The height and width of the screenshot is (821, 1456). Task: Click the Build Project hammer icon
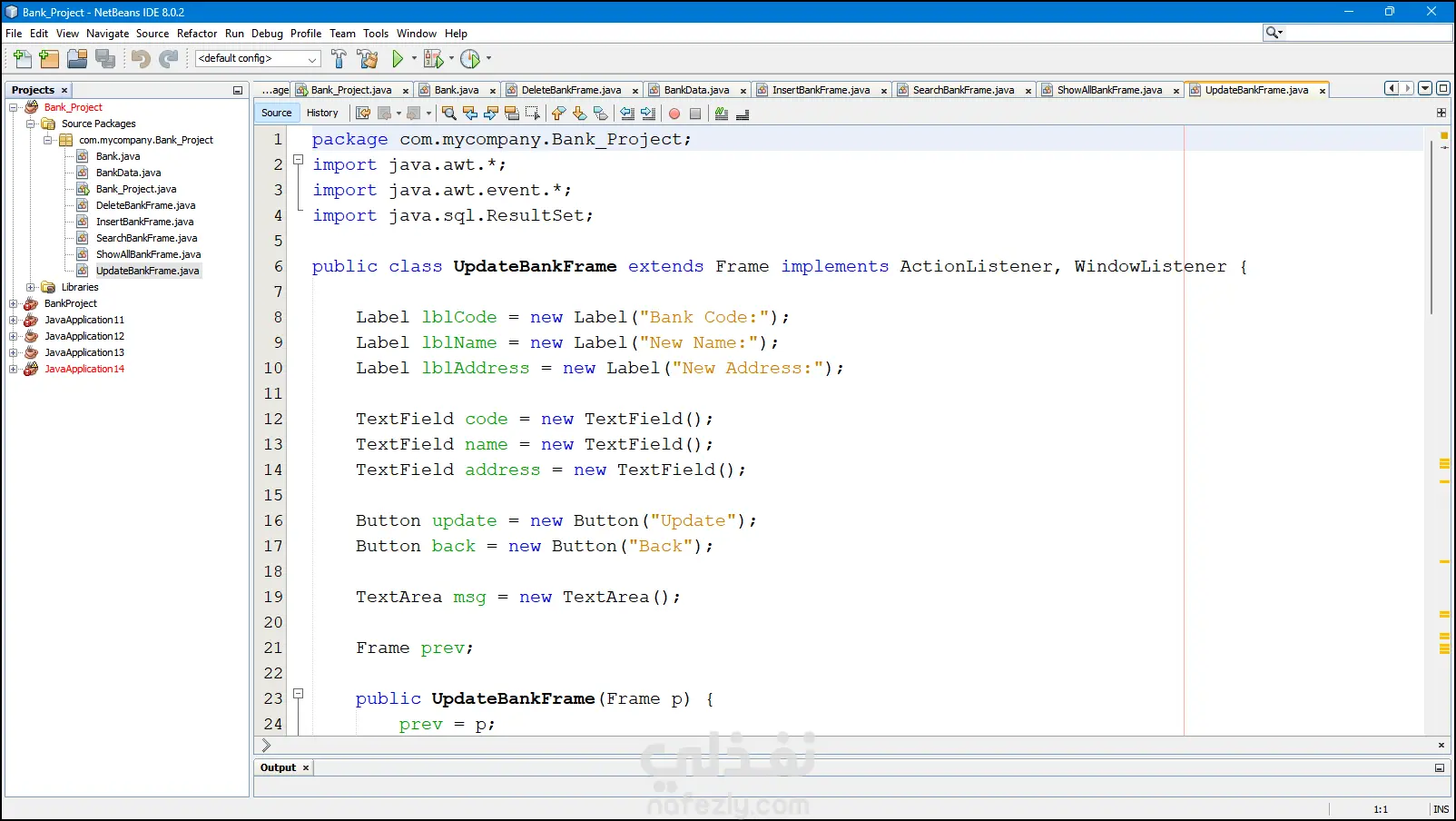(339, 59)
